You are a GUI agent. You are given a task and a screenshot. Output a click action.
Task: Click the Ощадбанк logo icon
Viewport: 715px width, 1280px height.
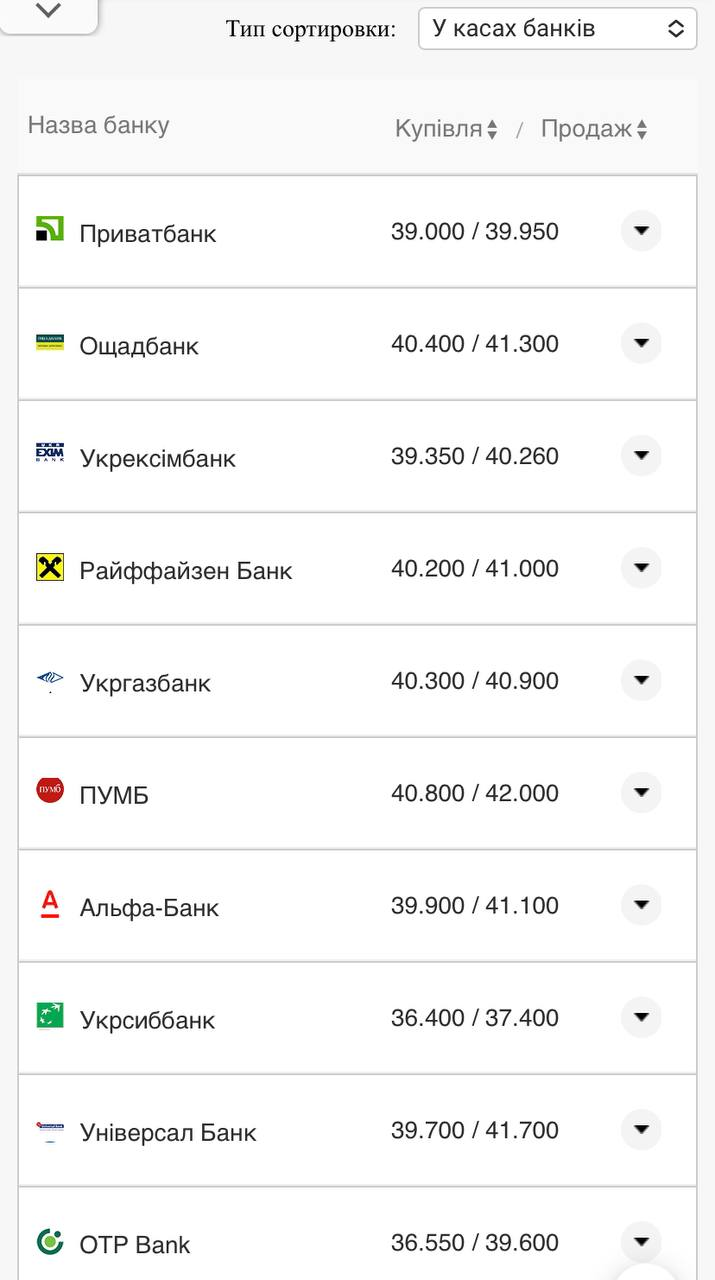(50, 343)
